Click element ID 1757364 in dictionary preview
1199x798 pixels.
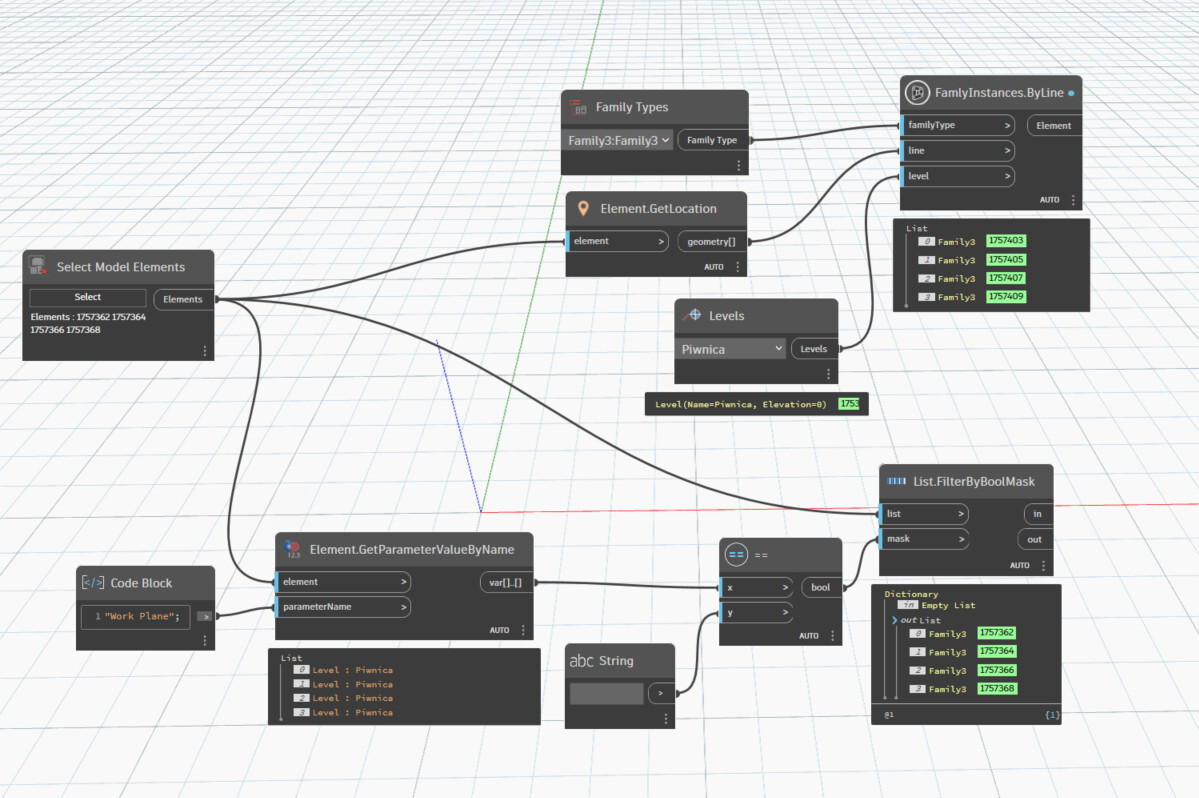[996, 651]
